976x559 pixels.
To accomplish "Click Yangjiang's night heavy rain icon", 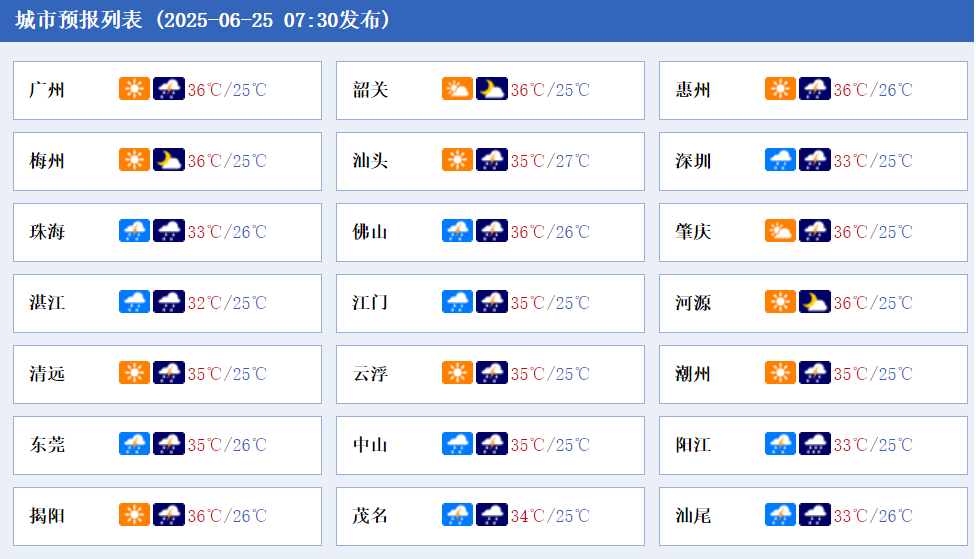I will point(815,444).
